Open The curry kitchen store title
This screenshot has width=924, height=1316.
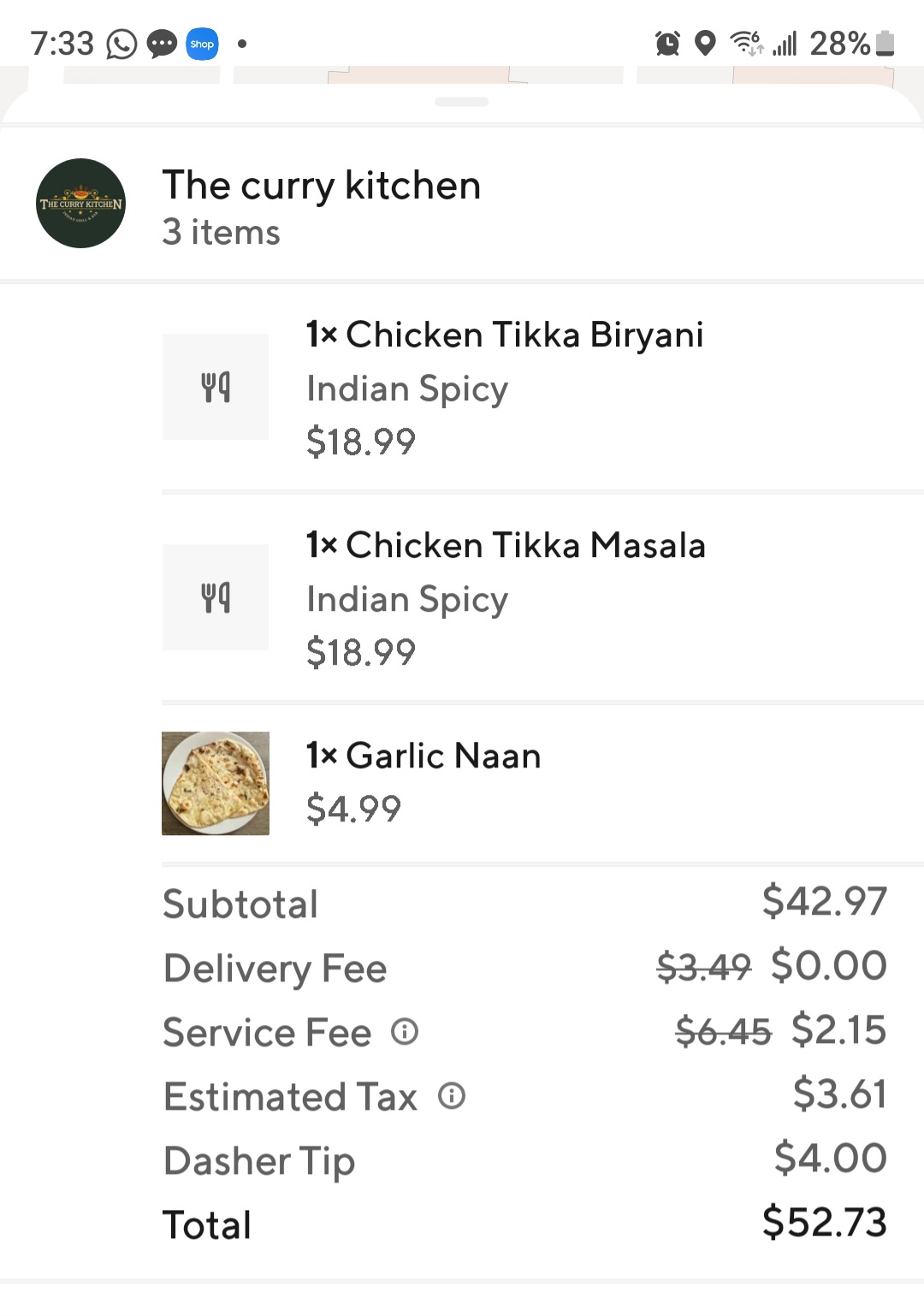[322, 186]
